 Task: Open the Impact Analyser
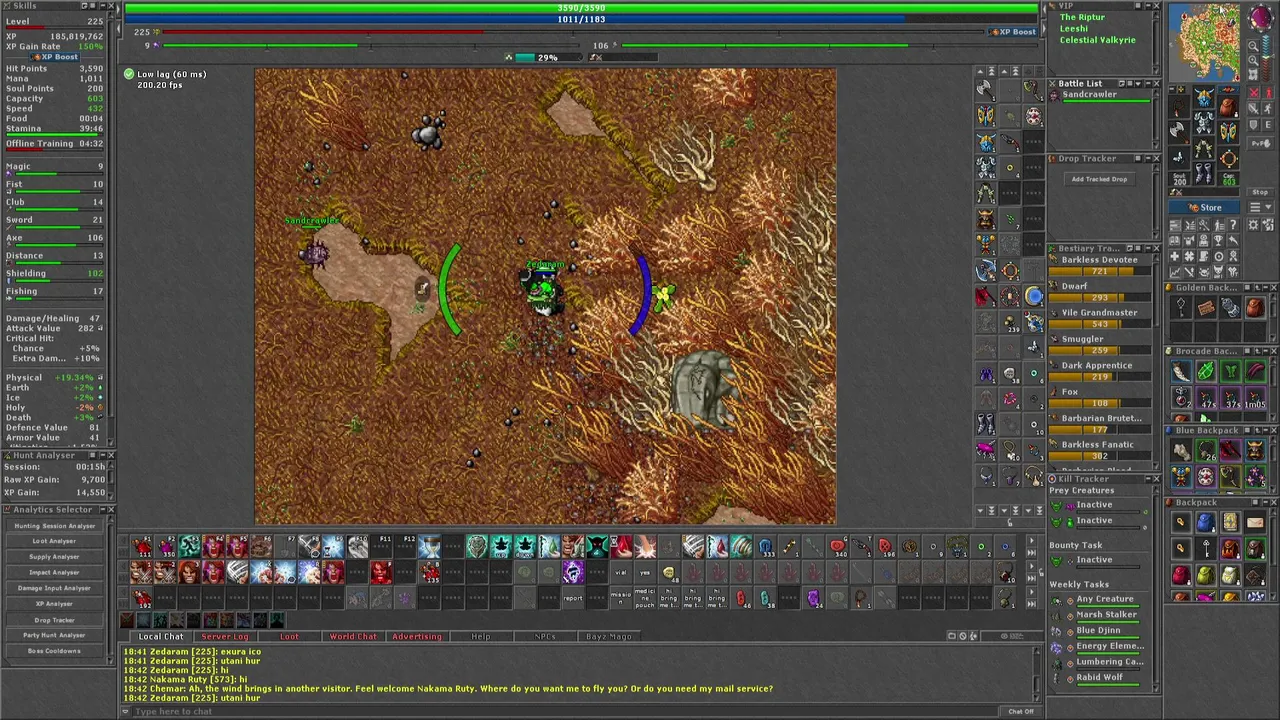coord(54,573)
